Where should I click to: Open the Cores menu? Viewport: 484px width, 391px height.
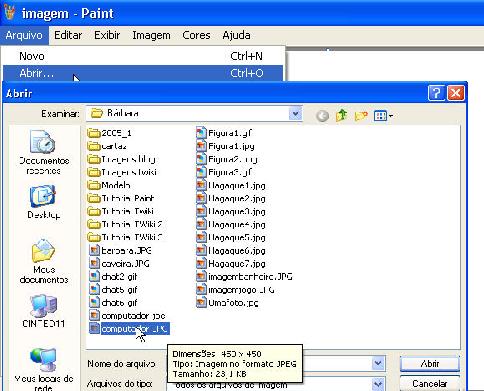196,35
